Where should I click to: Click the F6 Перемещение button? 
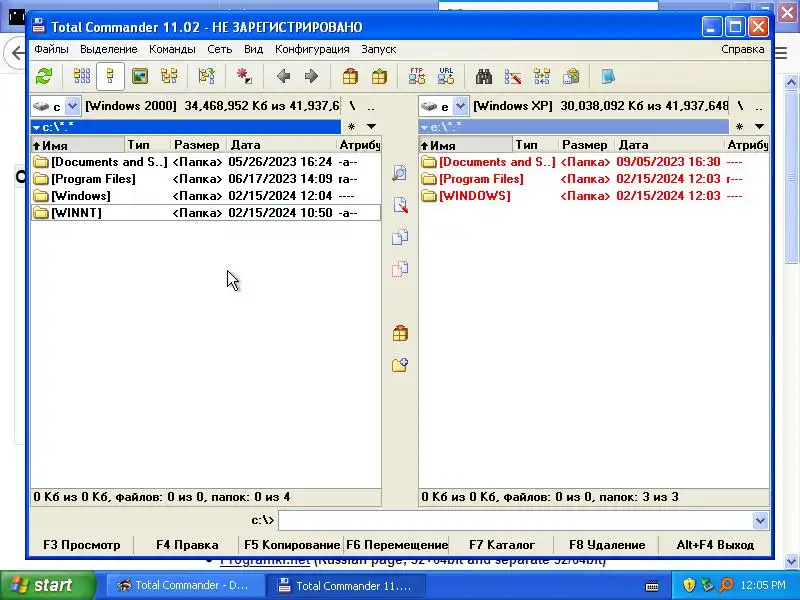[x=397, y=545]
